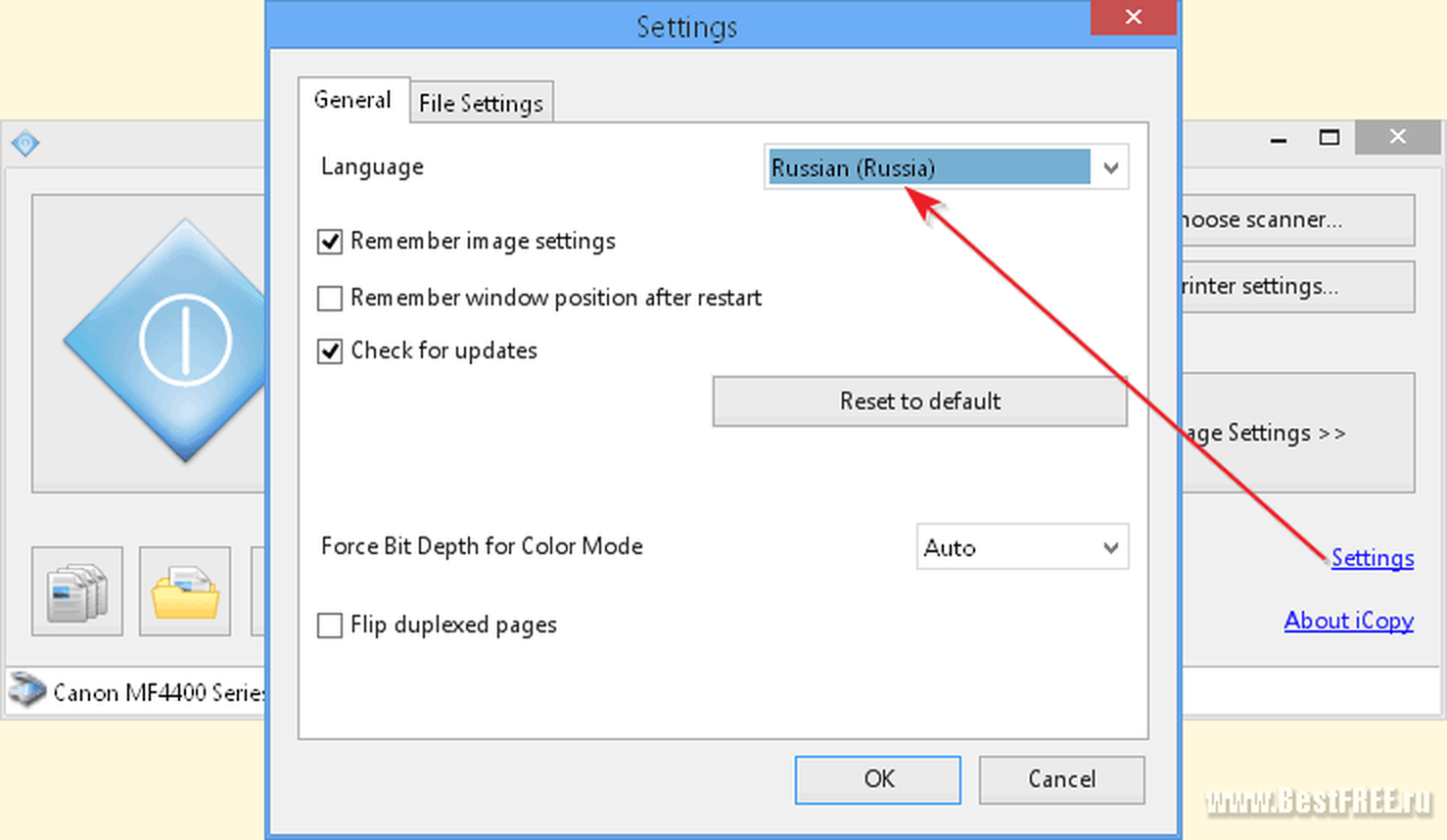1447x840 pixels.
Task: Click the Canon scanner status bar icon
Action: click(x=26, y=690)
